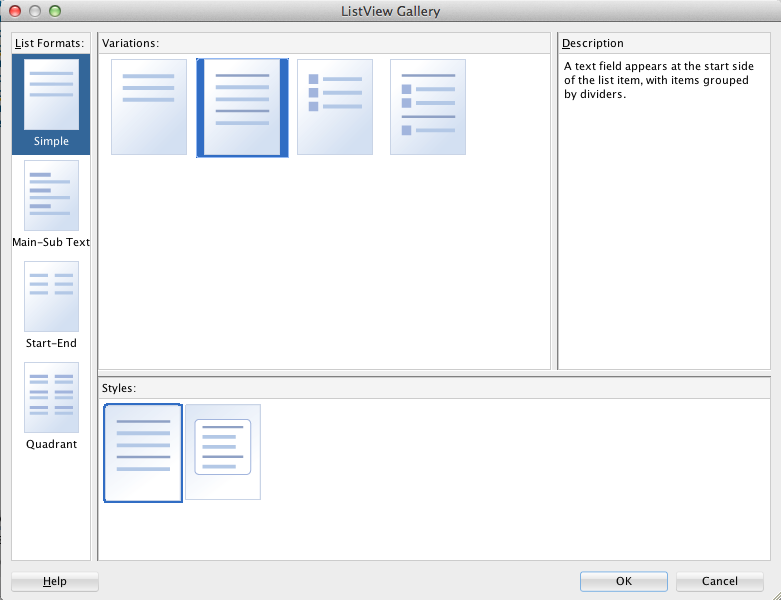Select the text with dividers variation
Image resolution: width=781 pixels, height=600 pixels.
pyautogui.click(x=243, y=108)
